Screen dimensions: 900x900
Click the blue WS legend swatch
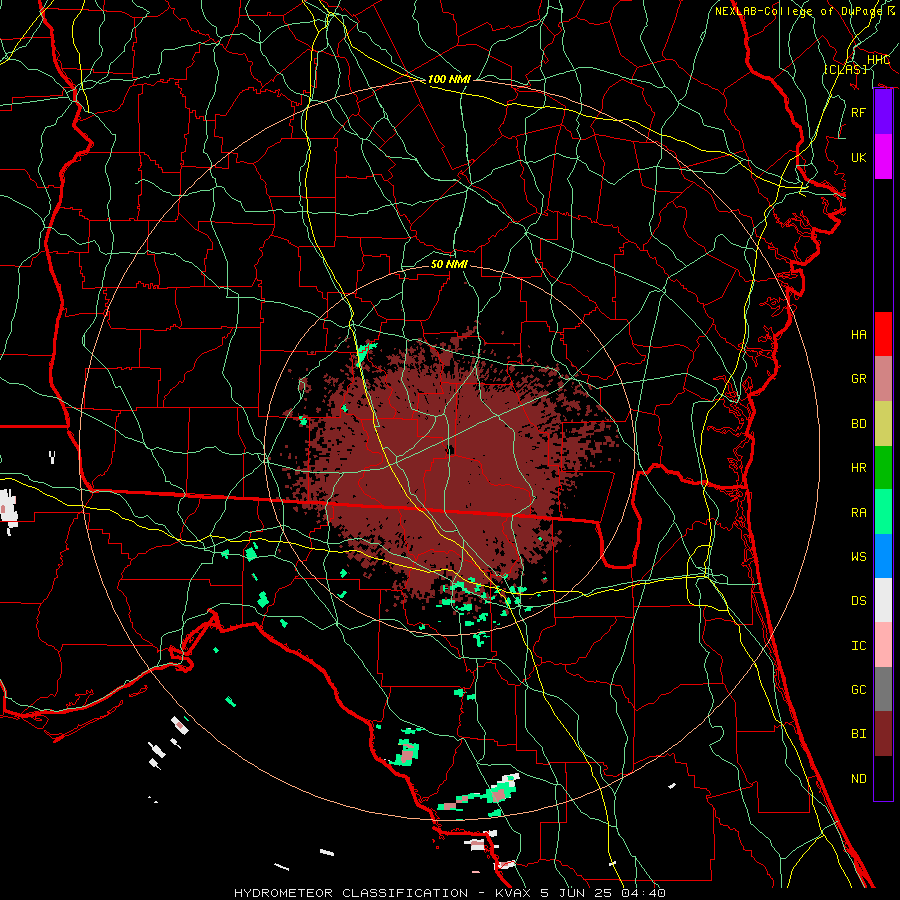pyautogui.click(x=883, y=556)
